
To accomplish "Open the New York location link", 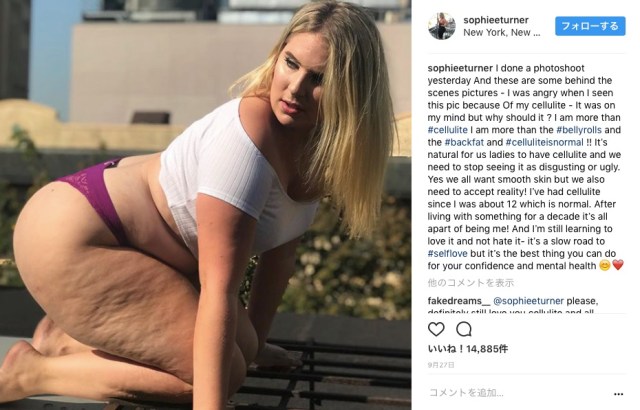I will (x=502, y=33).
